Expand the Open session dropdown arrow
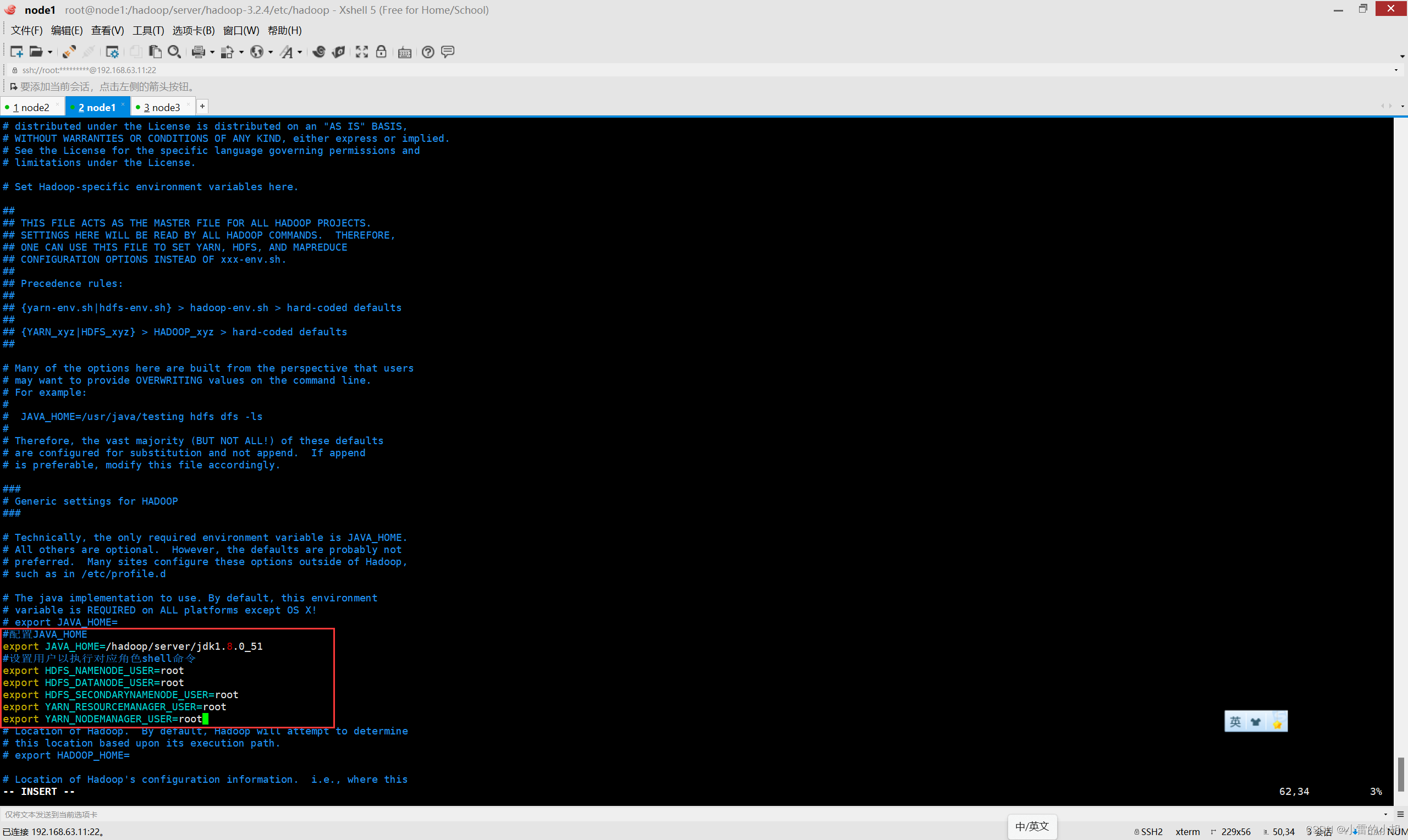The width and height of the screenshot is (1408, 840). click(50, 52)
